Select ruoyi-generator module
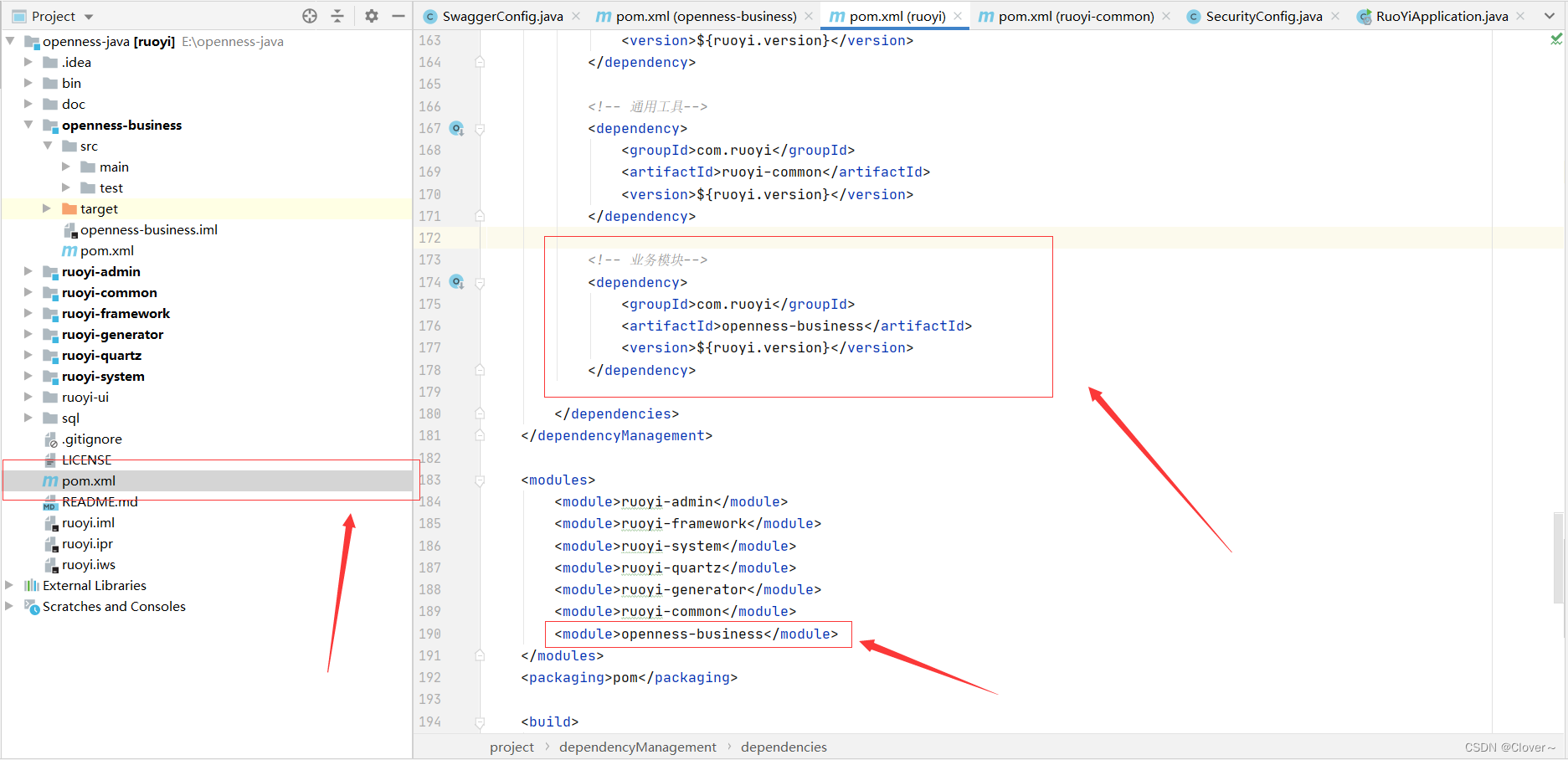1568x760 pixels. click(x=112, y=334)
